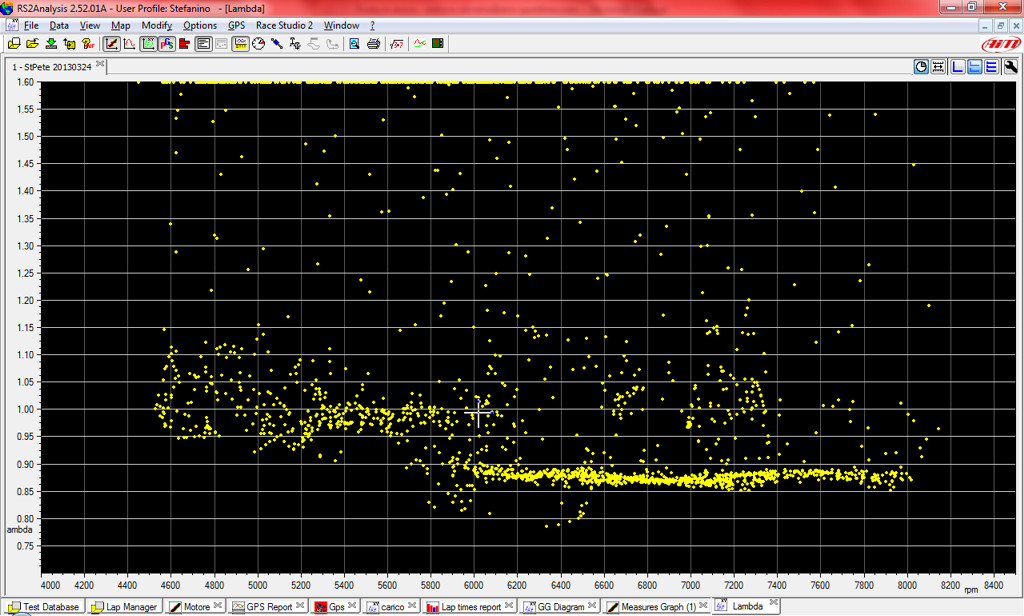Close the Lambda tab
This screenshot has width=1024, height=616.
click(774, 602)
